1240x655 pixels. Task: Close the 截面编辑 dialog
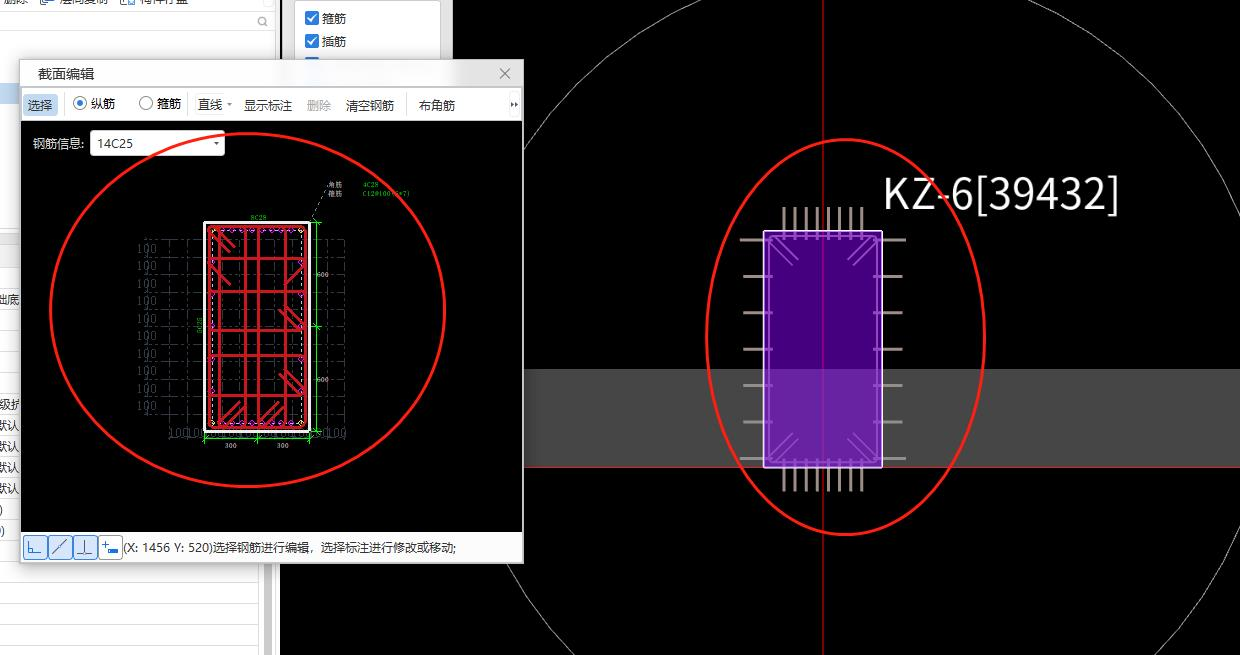point(505,73)
